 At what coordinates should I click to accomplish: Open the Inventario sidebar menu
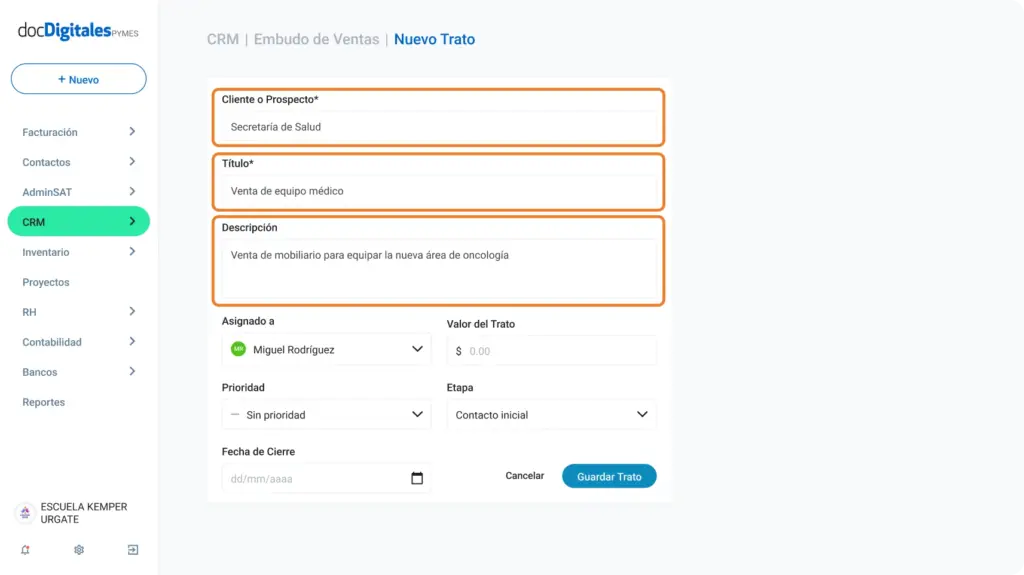point(78,252)
